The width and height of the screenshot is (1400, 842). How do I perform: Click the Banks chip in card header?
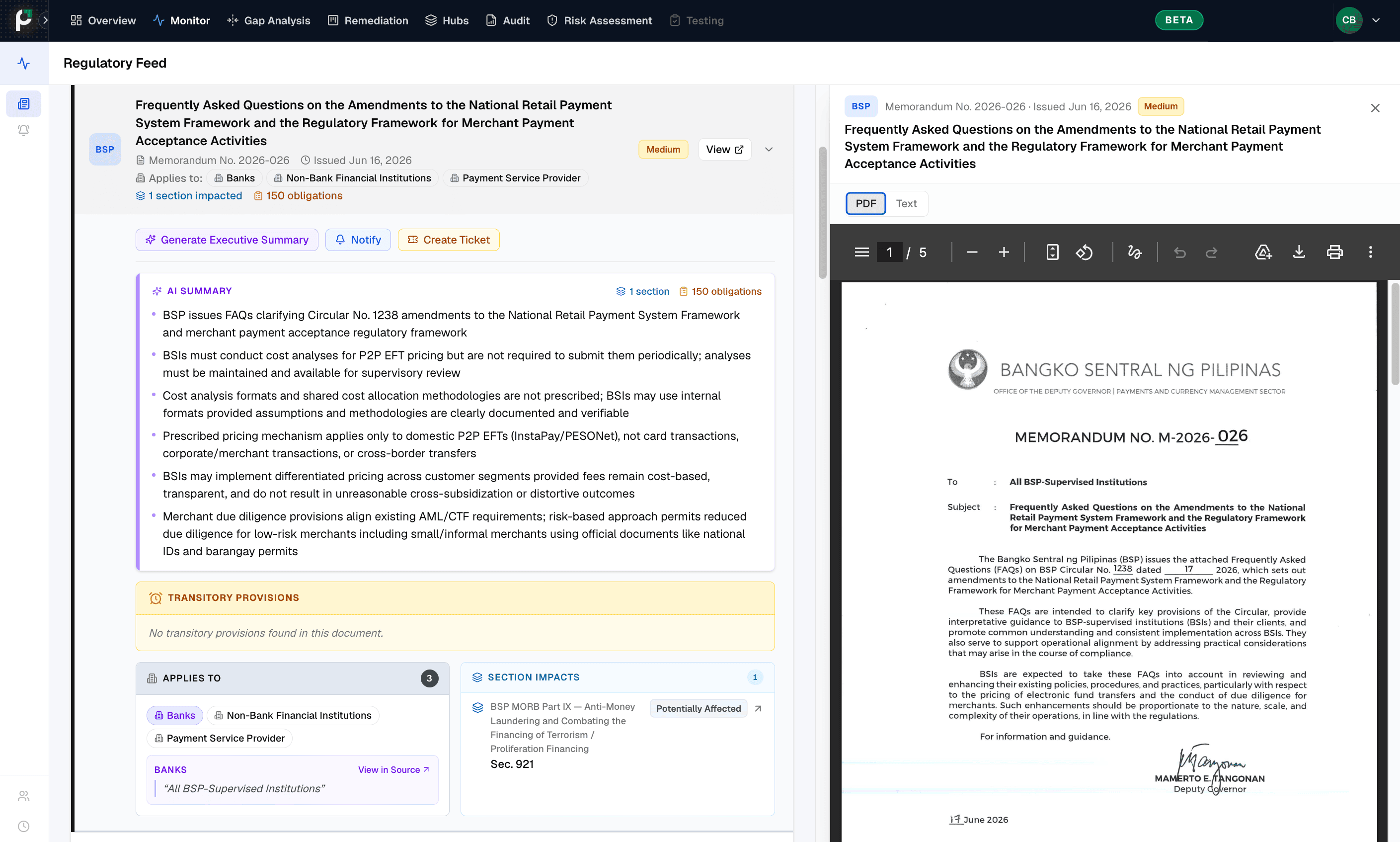234,177
